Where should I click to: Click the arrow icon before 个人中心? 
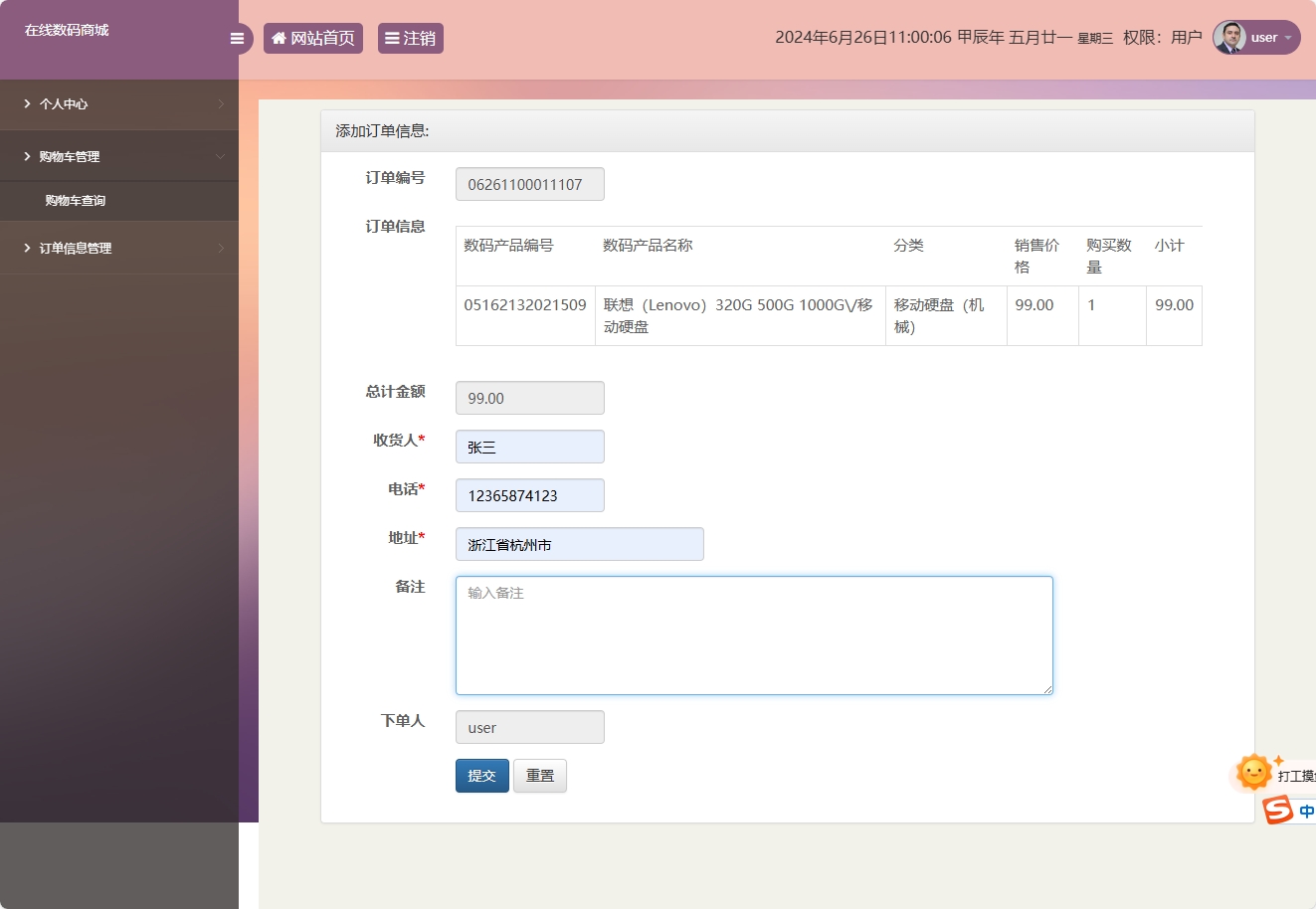coord(27,103)
